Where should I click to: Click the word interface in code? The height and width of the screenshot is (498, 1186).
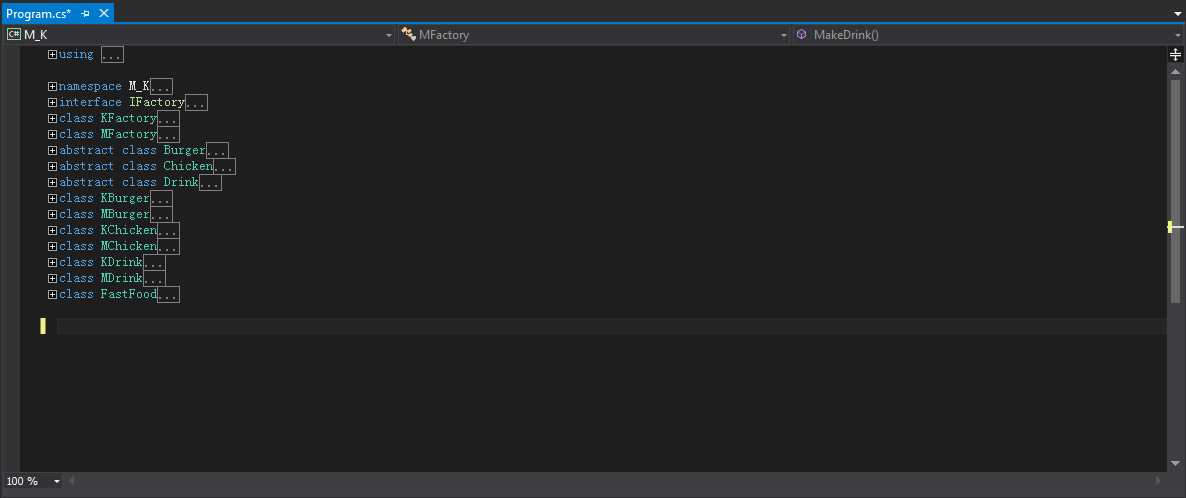pyautogui.click(x=90, y=102)
